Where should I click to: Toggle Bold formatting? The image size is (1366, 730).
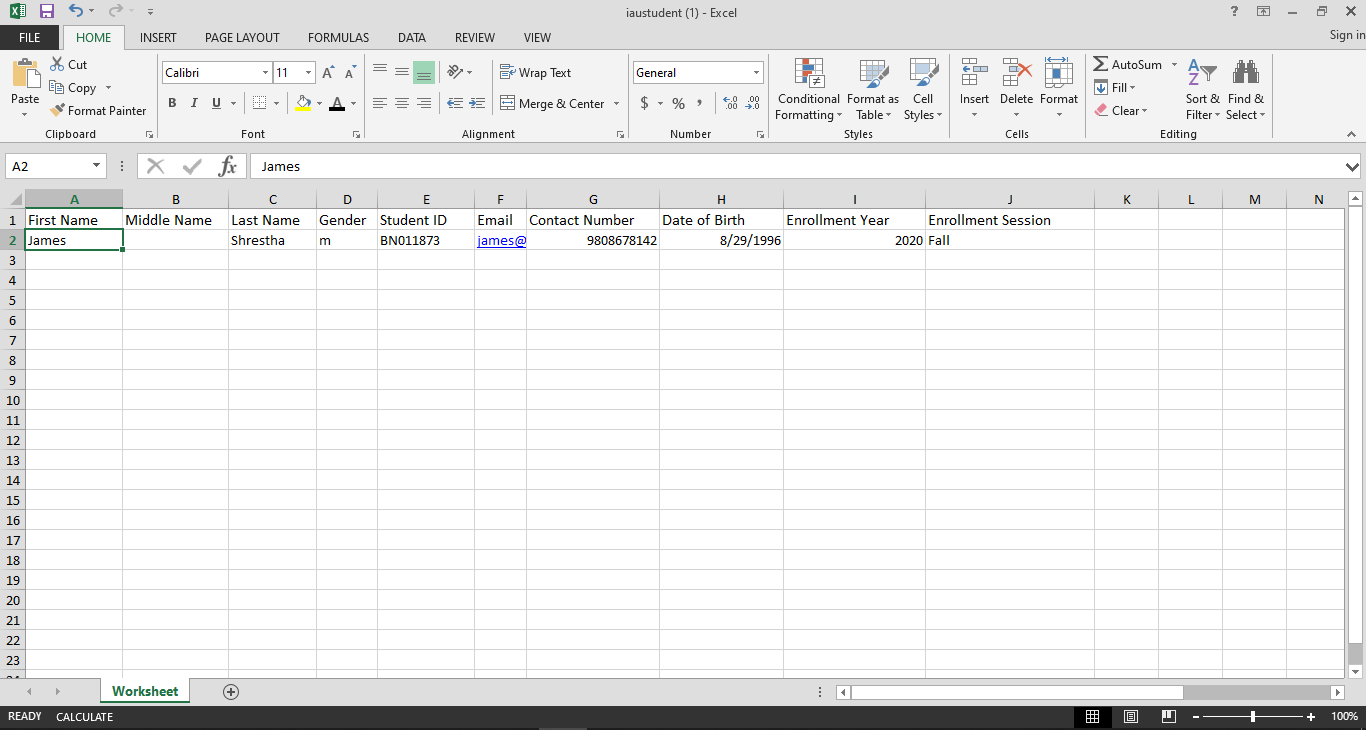[172, 103]
